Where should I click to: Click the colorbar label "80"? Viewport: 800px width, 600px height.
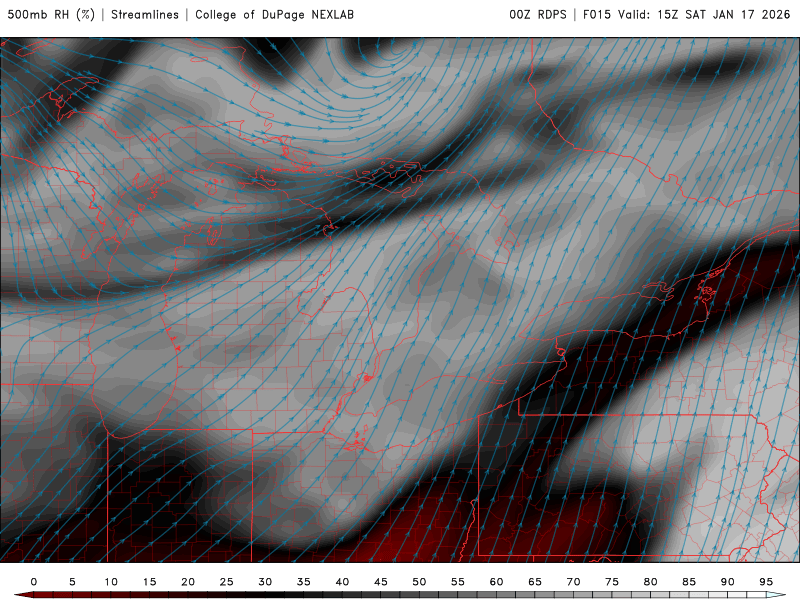(651, 582)
